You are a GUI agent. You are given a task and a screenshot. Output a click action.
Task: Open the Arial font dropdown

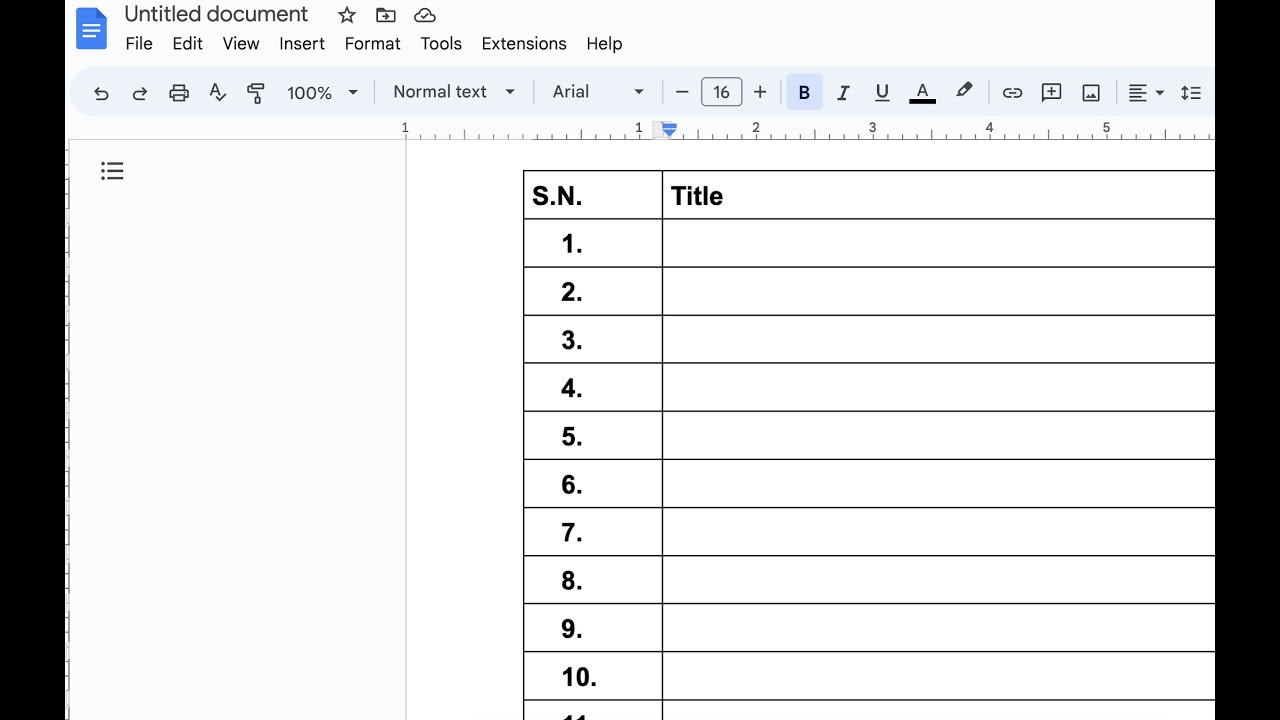coord(598,92)
